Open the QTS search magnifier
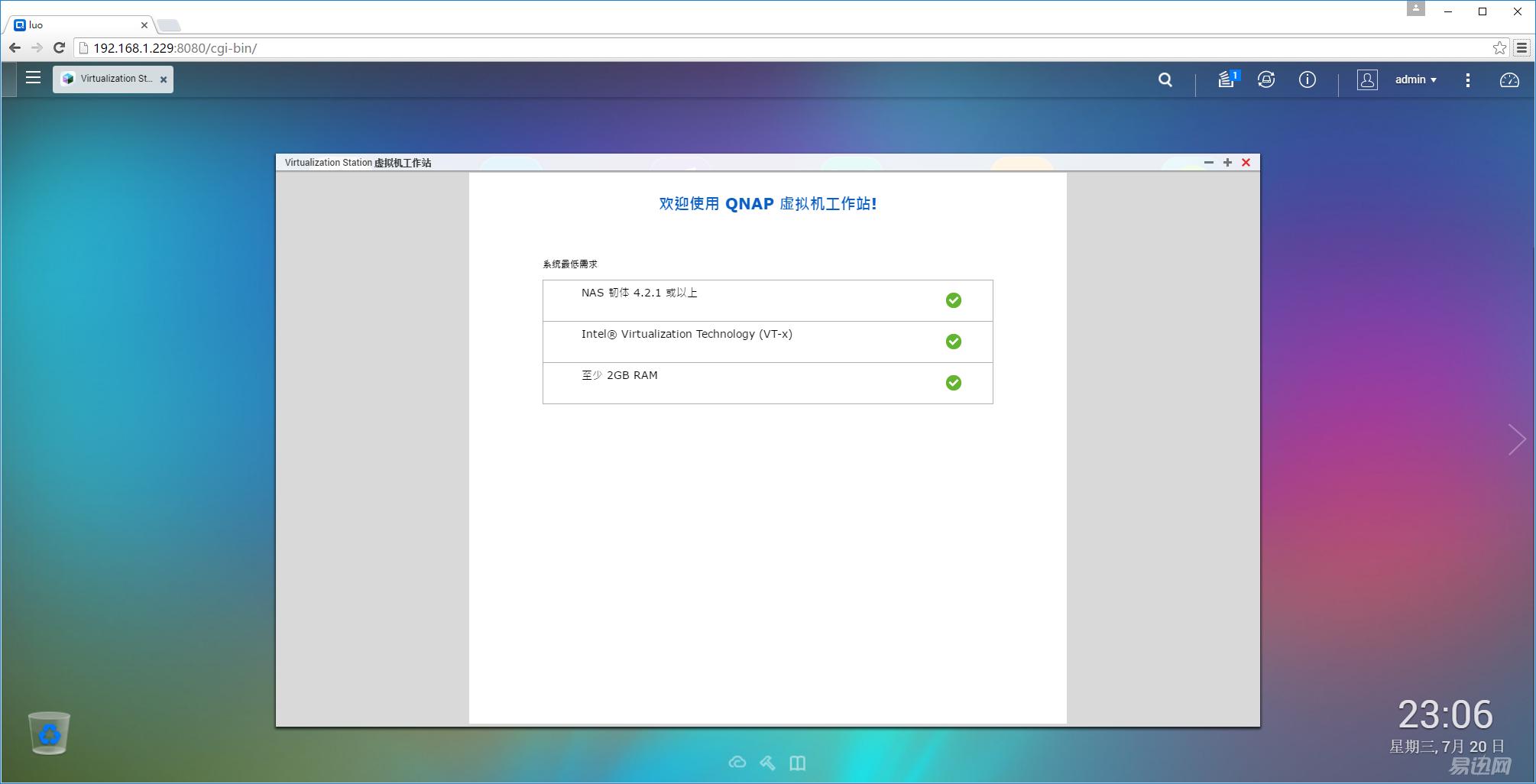This screenshot has width=1536, height=784. pos(1165,79)
